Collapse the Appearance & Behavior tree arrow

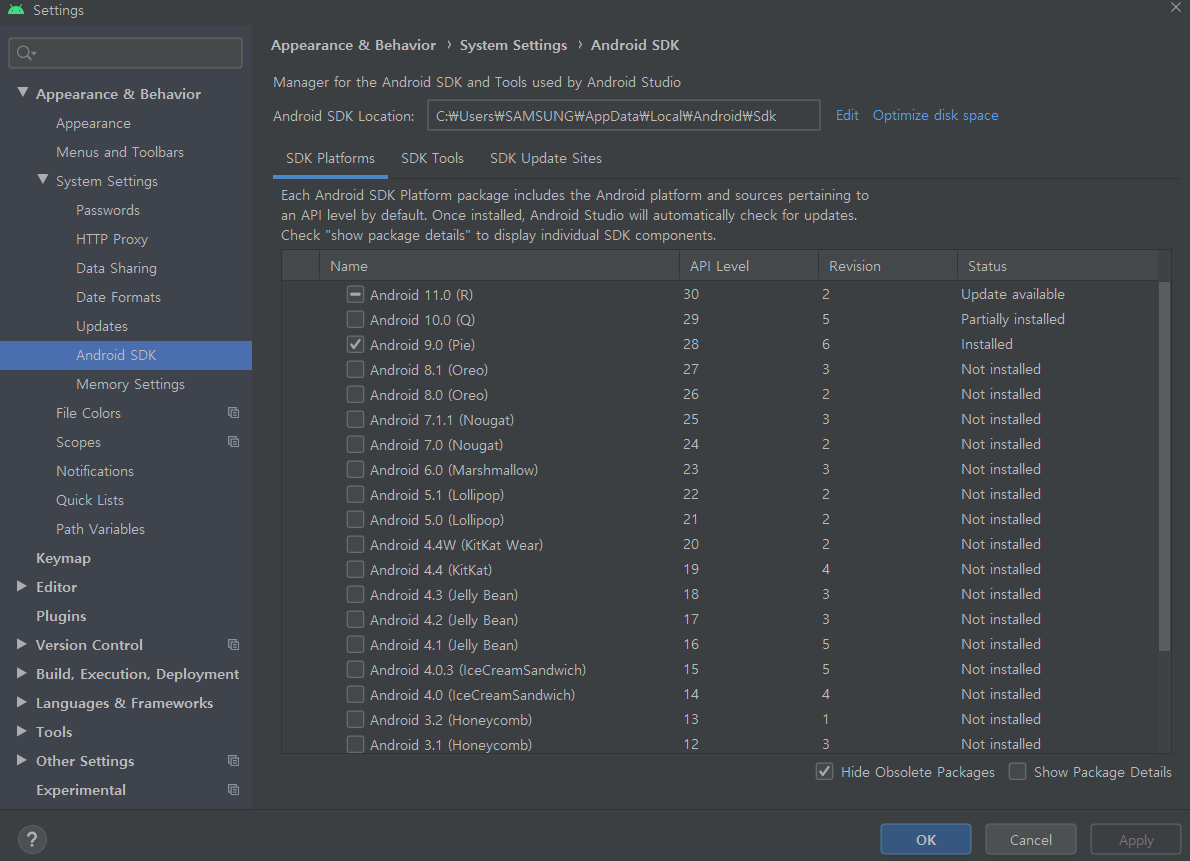point(23,93)
